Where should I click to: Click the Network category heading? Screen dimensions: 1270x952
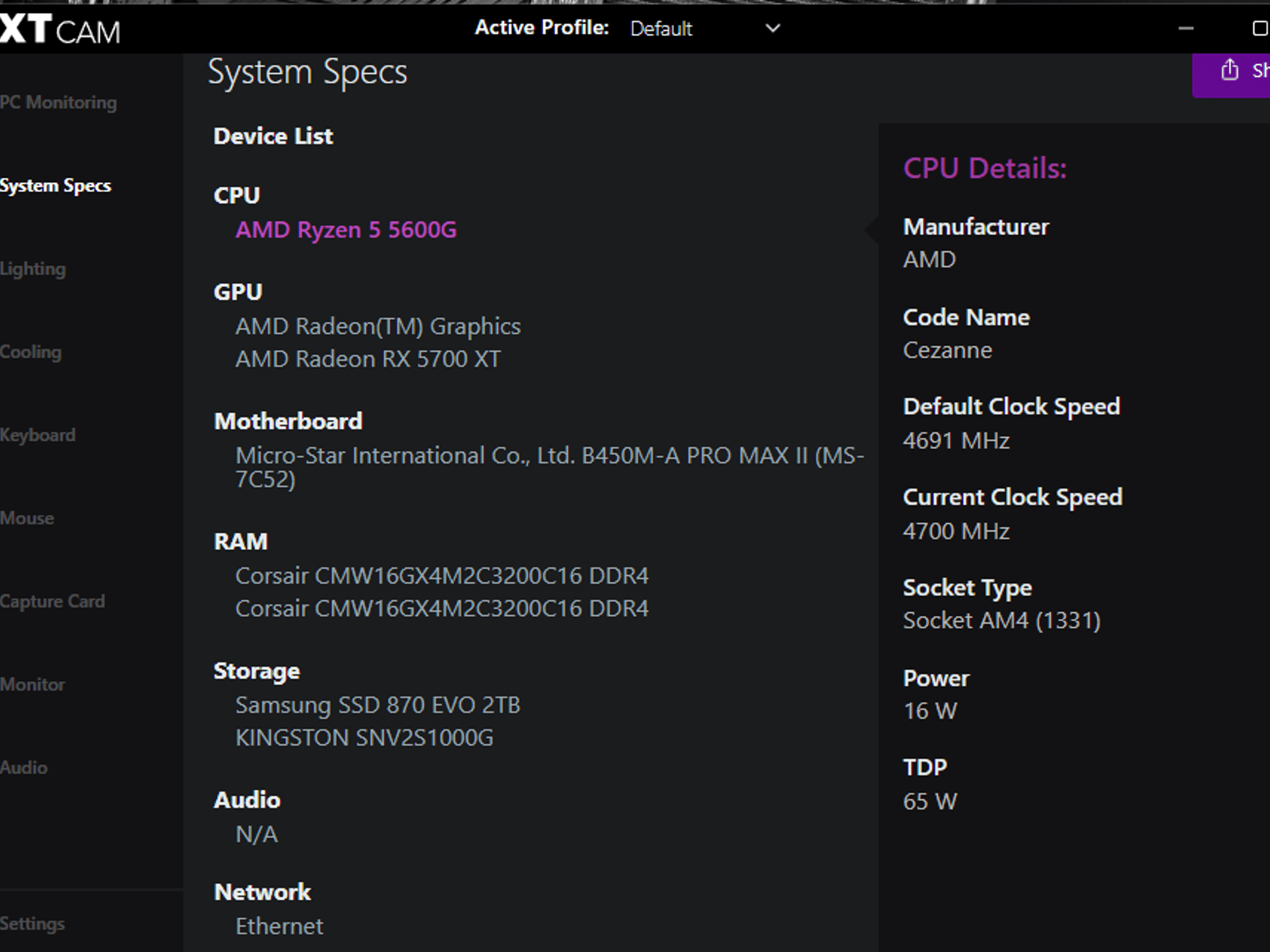click(262, 892)
